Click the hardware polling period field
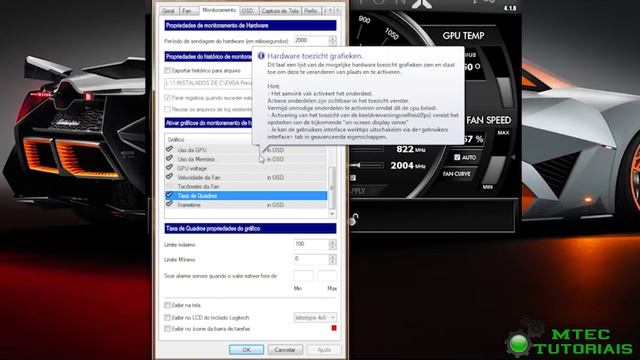 (311, 40)
